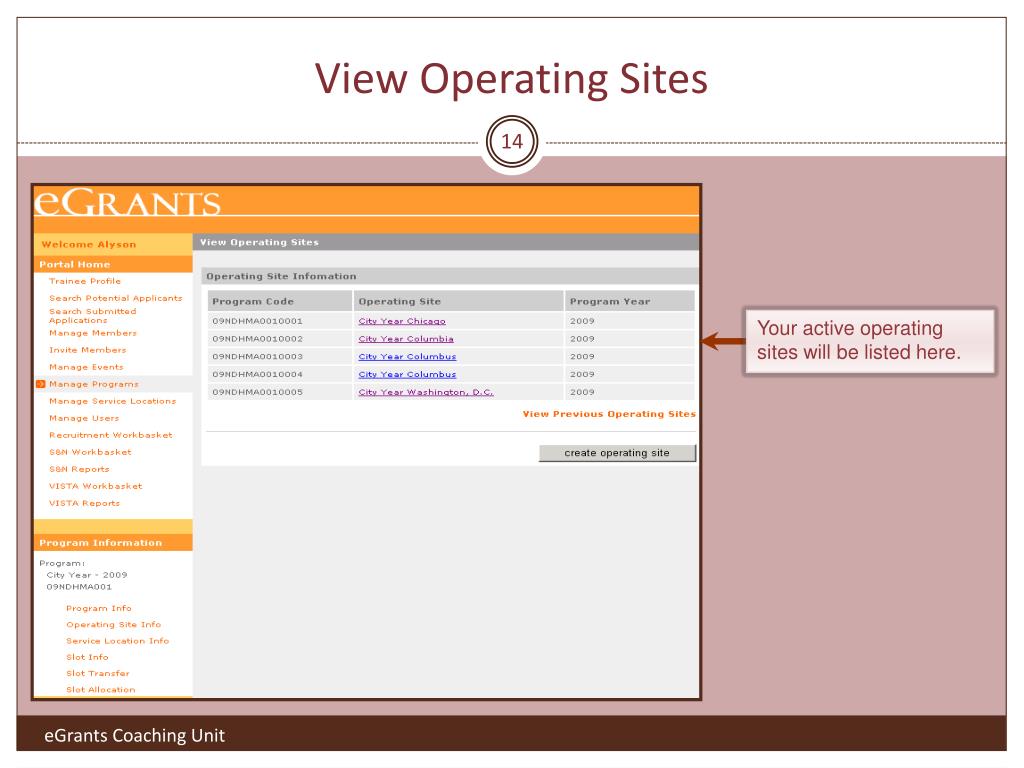Image resolution: width=1024 pixels, height=768 pixels.
Task: Open Search Submitted Applications
Action: click(93, 316)
